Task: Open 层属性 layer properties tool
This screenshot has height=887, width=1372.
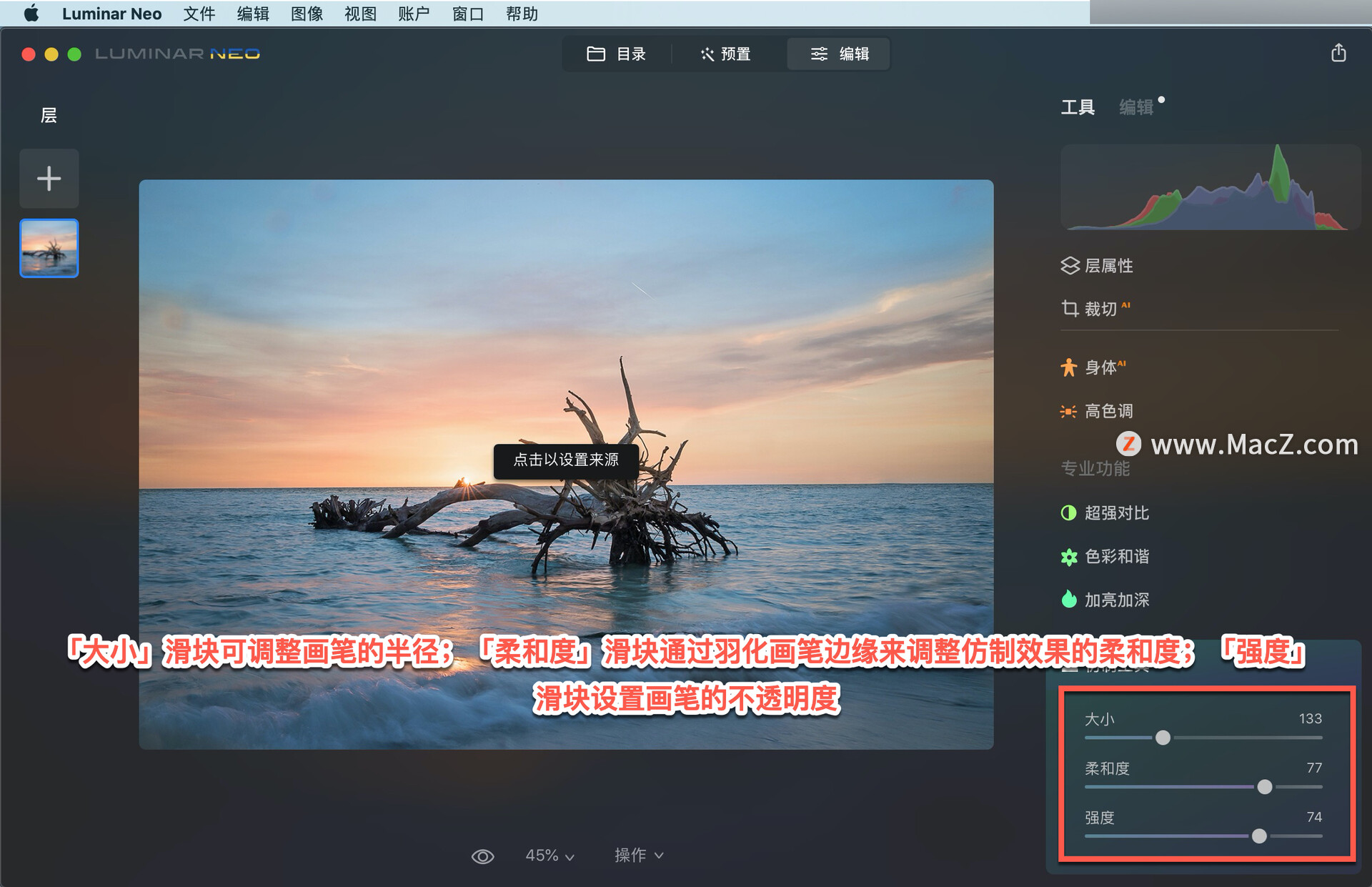Action: tap(1098, 266)
